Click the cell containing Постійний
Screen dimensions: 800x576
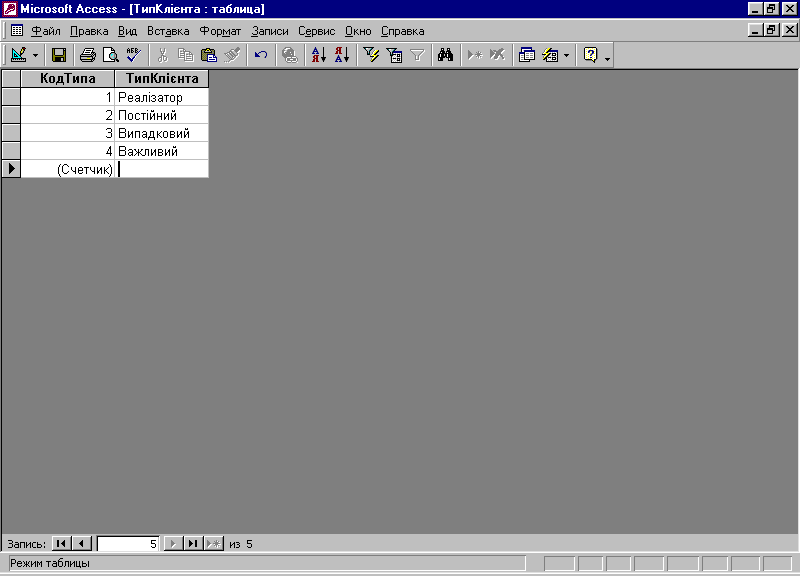(162, 115)
